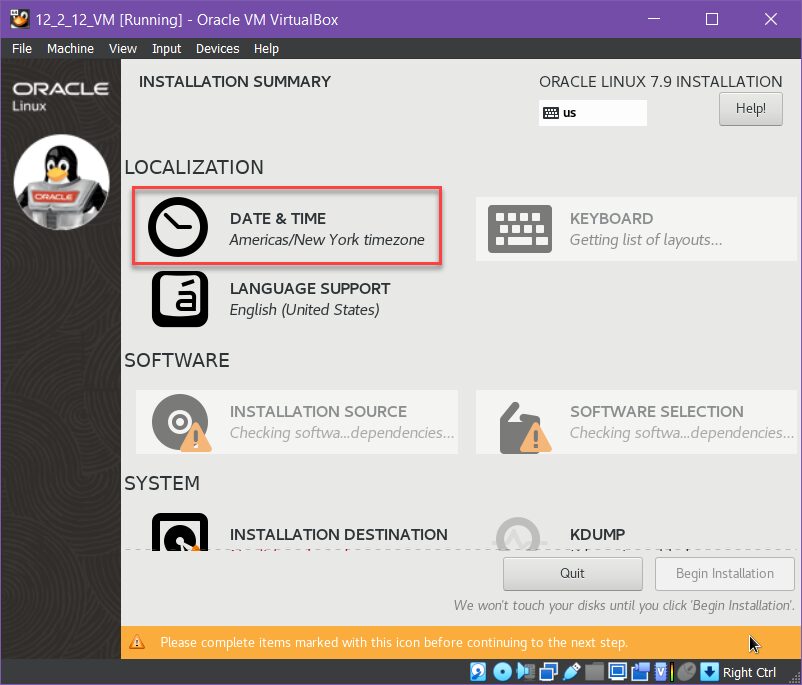The width and height of the screenshot is (802, 685).
Task: Click the 'LOCALIZATION' section heading
Action: click(x=194, y=167)
